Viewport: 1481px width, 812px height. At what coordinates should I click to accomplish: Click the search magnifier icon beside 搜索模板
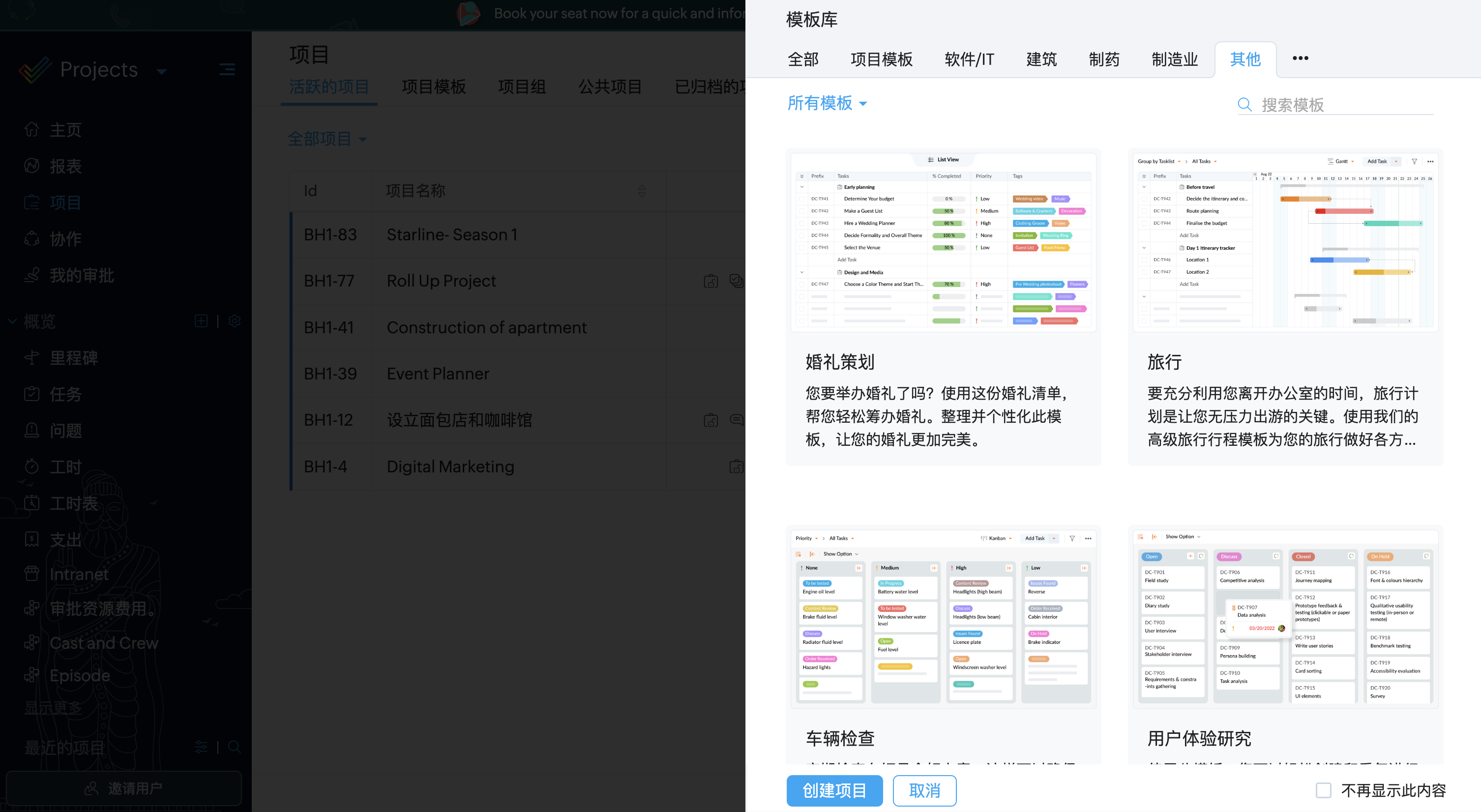click(x=1244, y=105)
